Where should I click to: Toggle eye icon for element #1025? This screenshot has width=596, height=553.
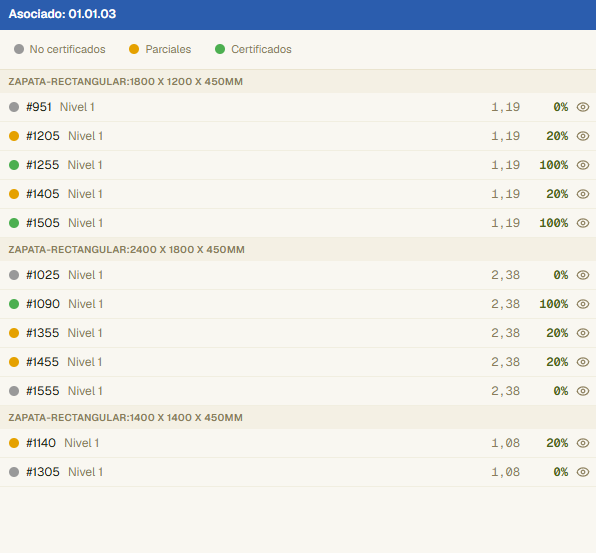[583, 275]
